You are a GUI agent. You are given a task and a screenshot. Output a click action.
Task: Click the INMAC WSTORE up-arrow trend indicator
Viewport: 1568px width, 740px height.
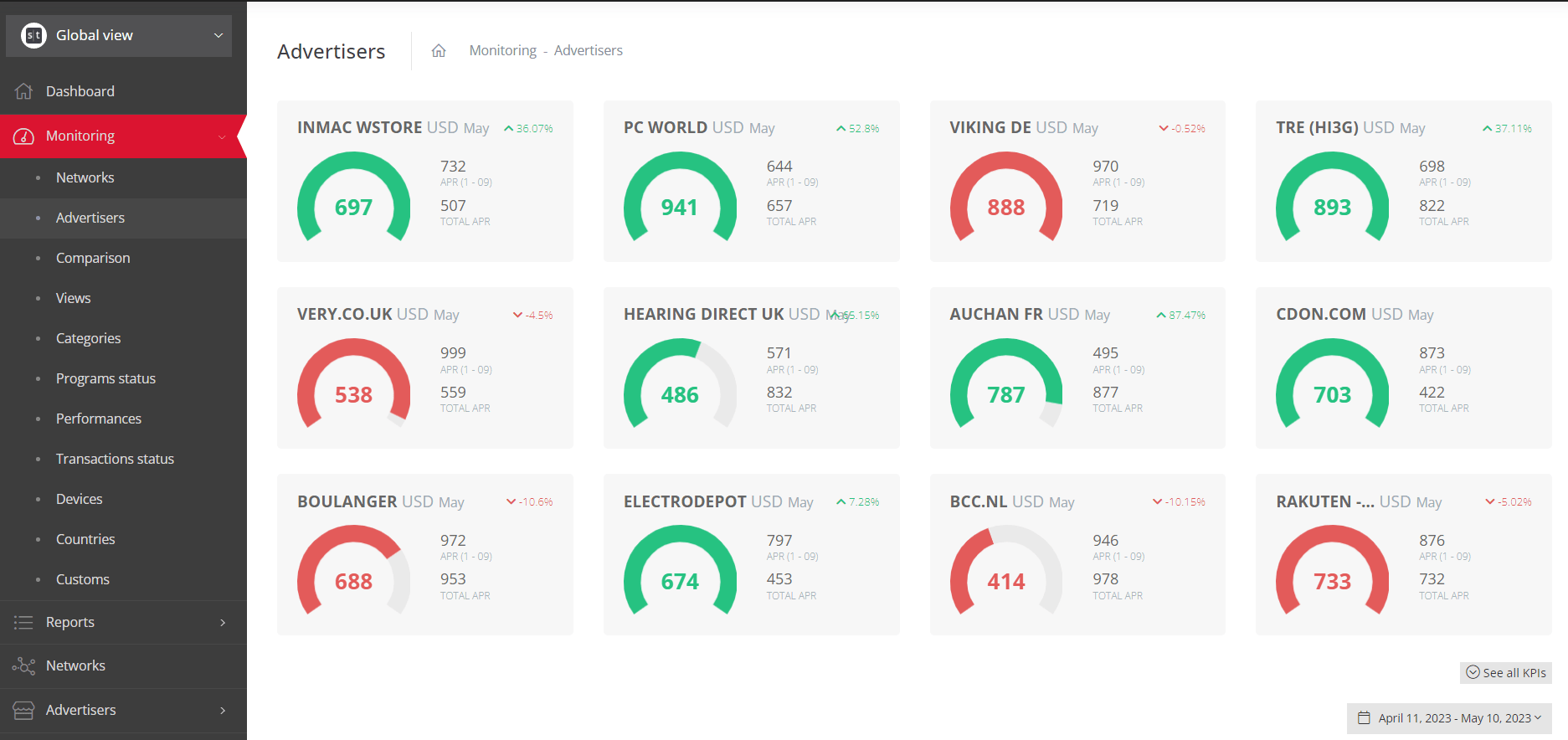pyautogui.click(x=508, y=129)
